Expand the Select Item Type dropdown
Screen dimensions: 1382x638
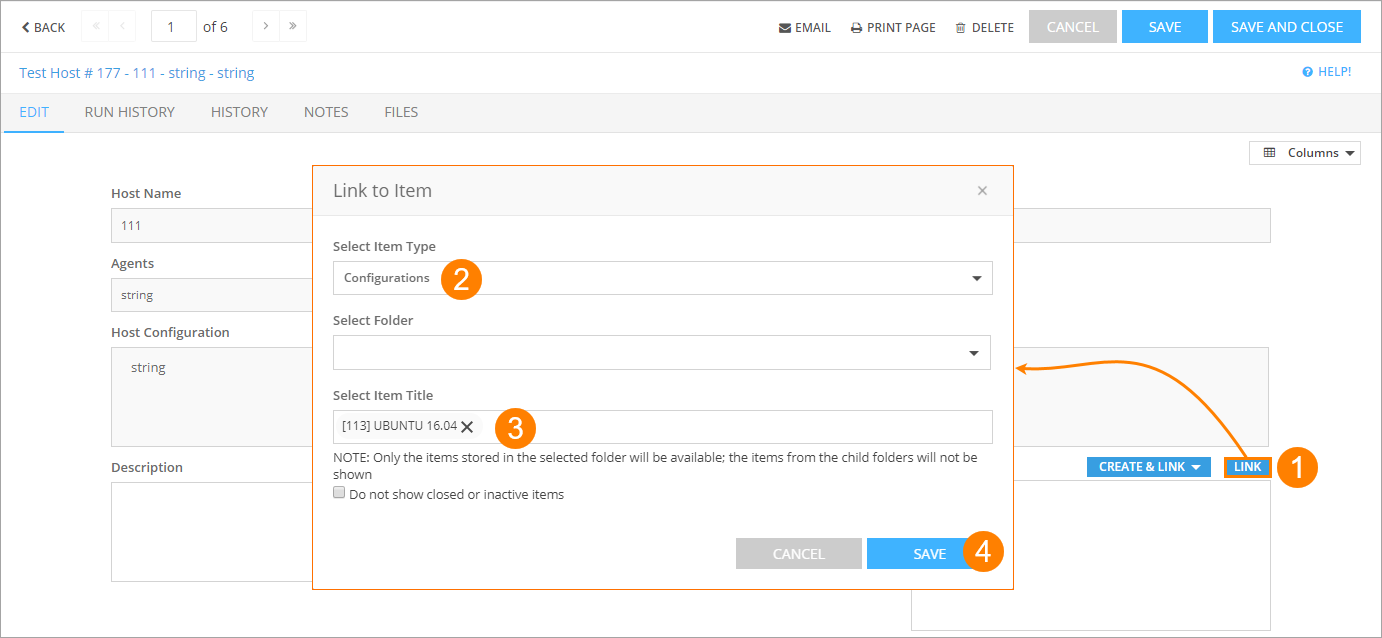click(x=662, y=278)
